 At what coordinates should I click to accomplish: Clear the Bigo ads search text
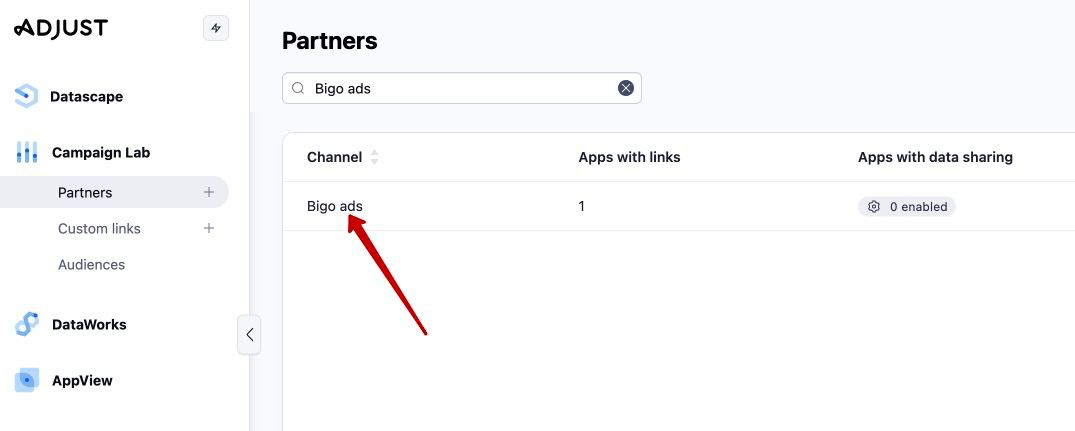tap(626, 88)
